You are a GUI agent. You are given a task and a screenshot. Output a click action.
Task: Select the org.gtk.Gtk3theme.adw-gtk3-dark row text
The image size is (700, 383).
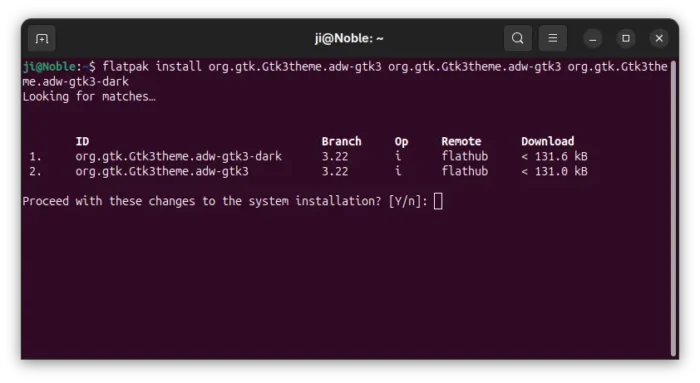pyautogui.click(x=178, y=156)
